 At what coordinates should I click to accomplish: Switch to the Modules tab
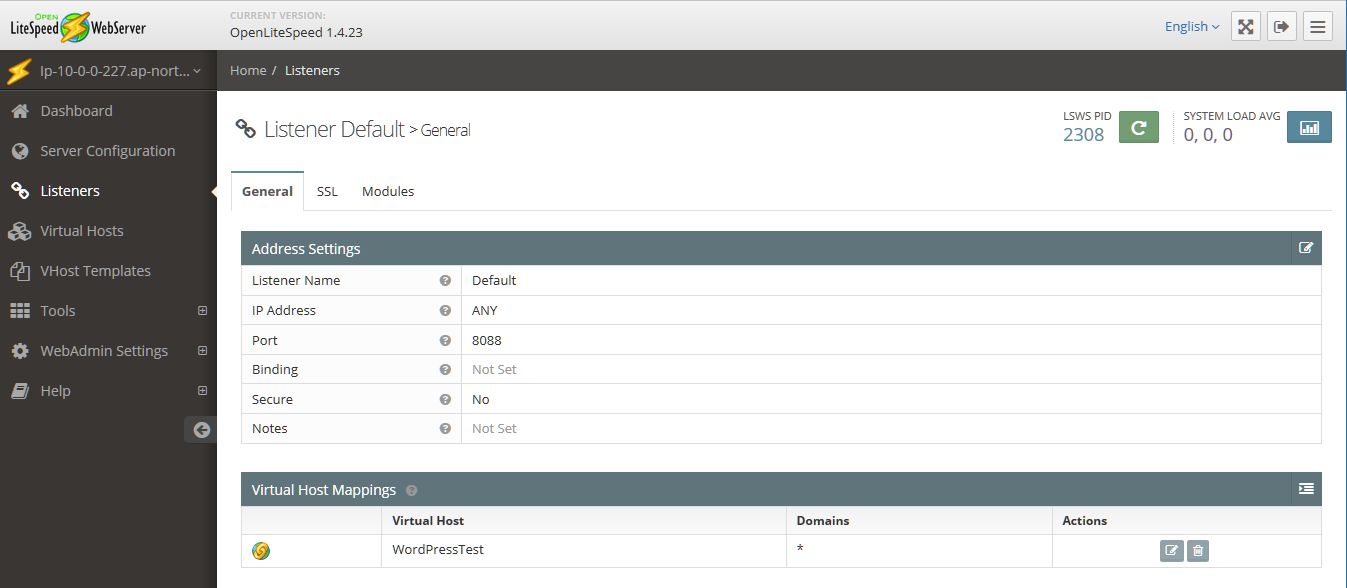coord(388,191)
